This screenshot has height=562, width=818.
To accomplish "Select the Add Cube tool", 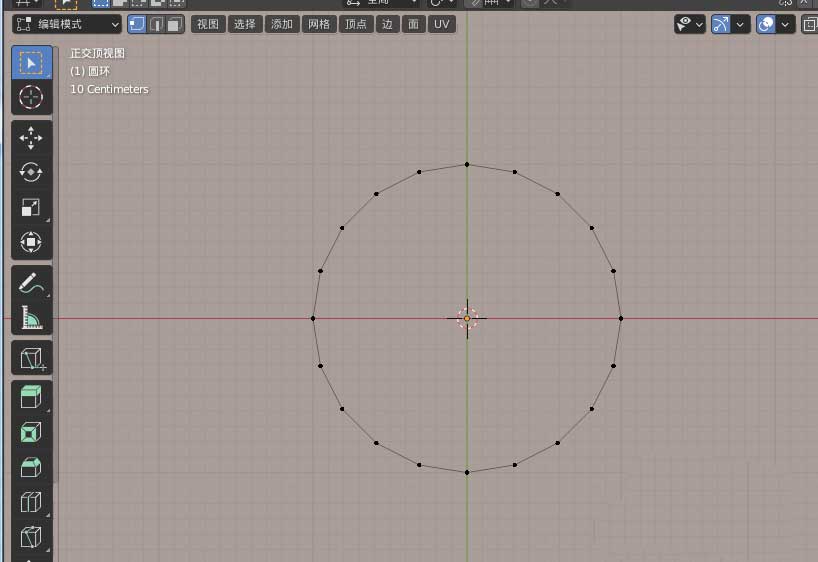I will [x=31, y=358].
